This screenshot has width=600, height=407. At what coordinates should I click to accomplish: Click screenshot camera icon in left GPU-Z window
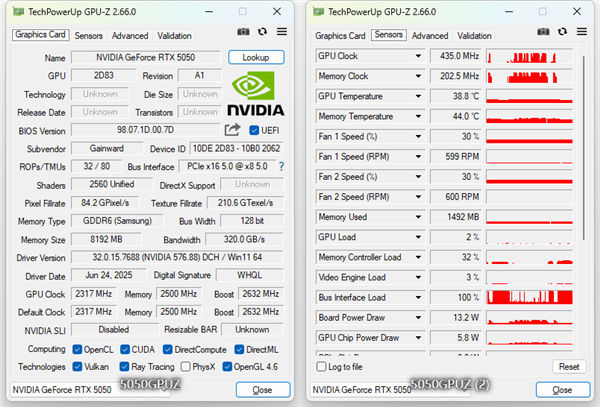coord(243,32)
